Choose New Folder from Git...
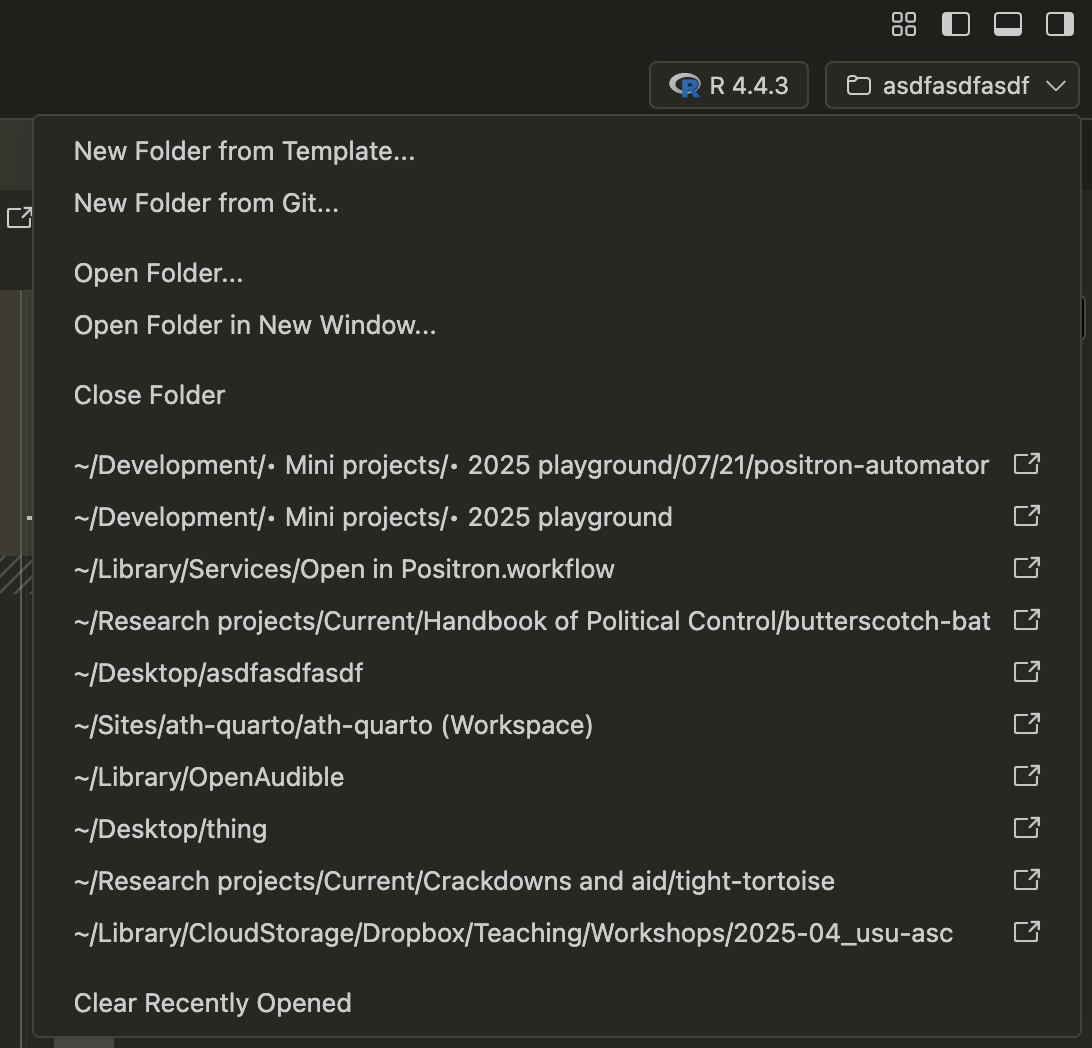Screen dimensions: 1092x1048 206,203
